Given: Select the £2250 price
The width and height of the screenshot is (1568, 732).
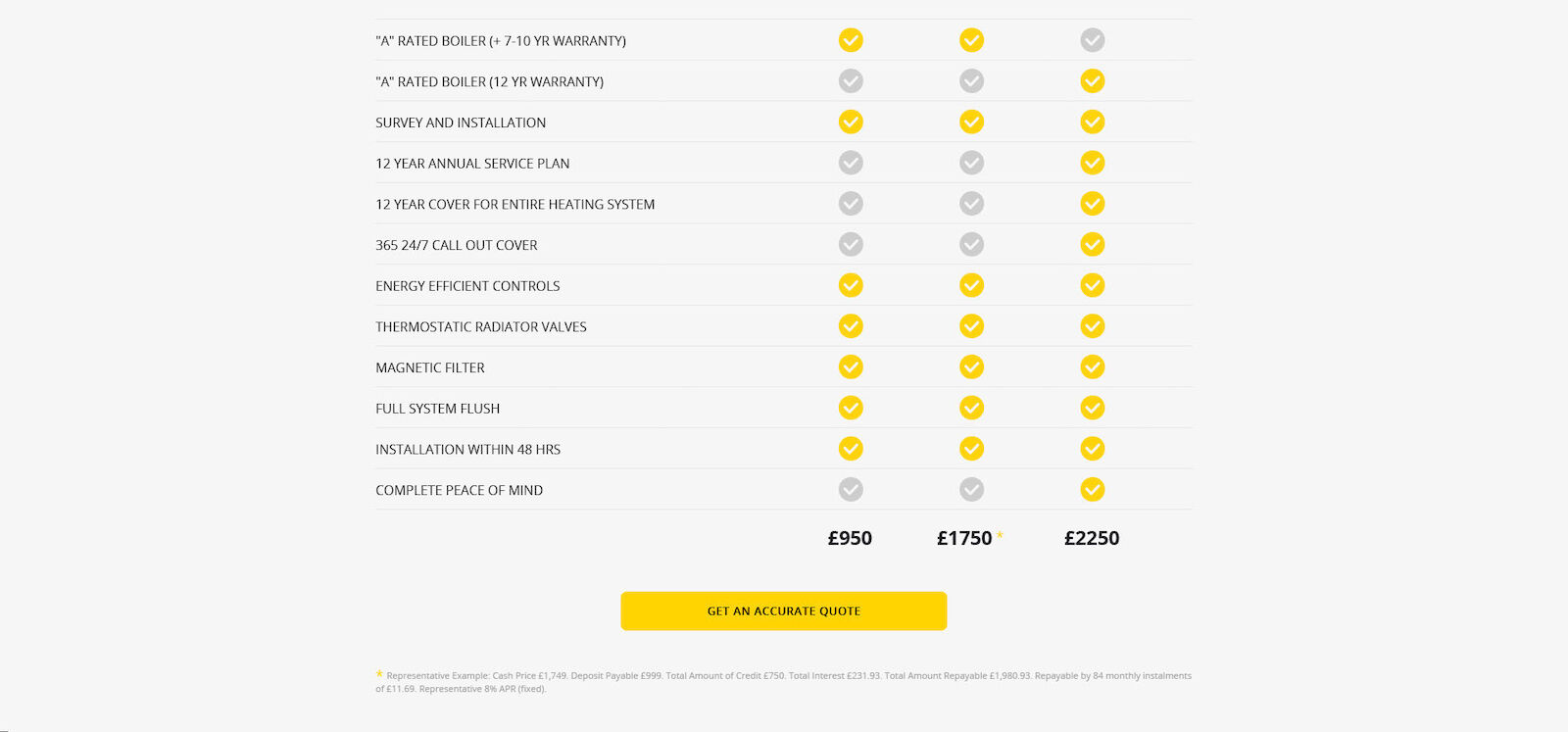Looking at the screenshot, I should pos(1092,538).
